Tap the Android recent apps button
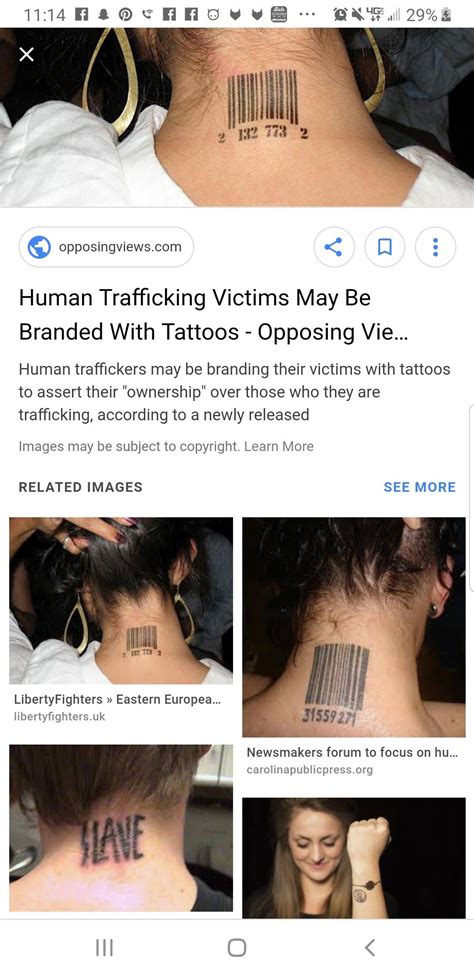 (x=104, y=947)
